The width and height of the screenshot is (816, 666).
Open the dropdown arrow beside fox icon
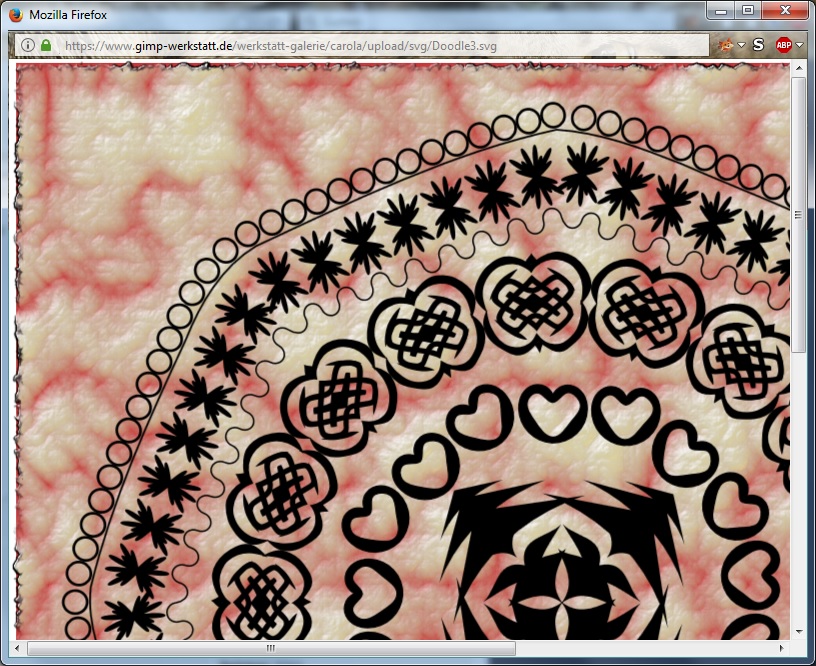[741, 45]
